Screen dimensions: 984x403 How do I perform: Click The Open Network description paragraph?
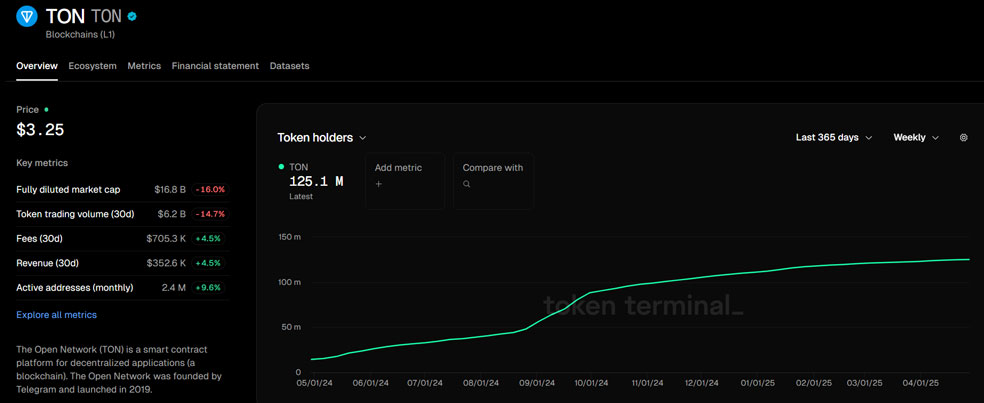pos(119,369)
